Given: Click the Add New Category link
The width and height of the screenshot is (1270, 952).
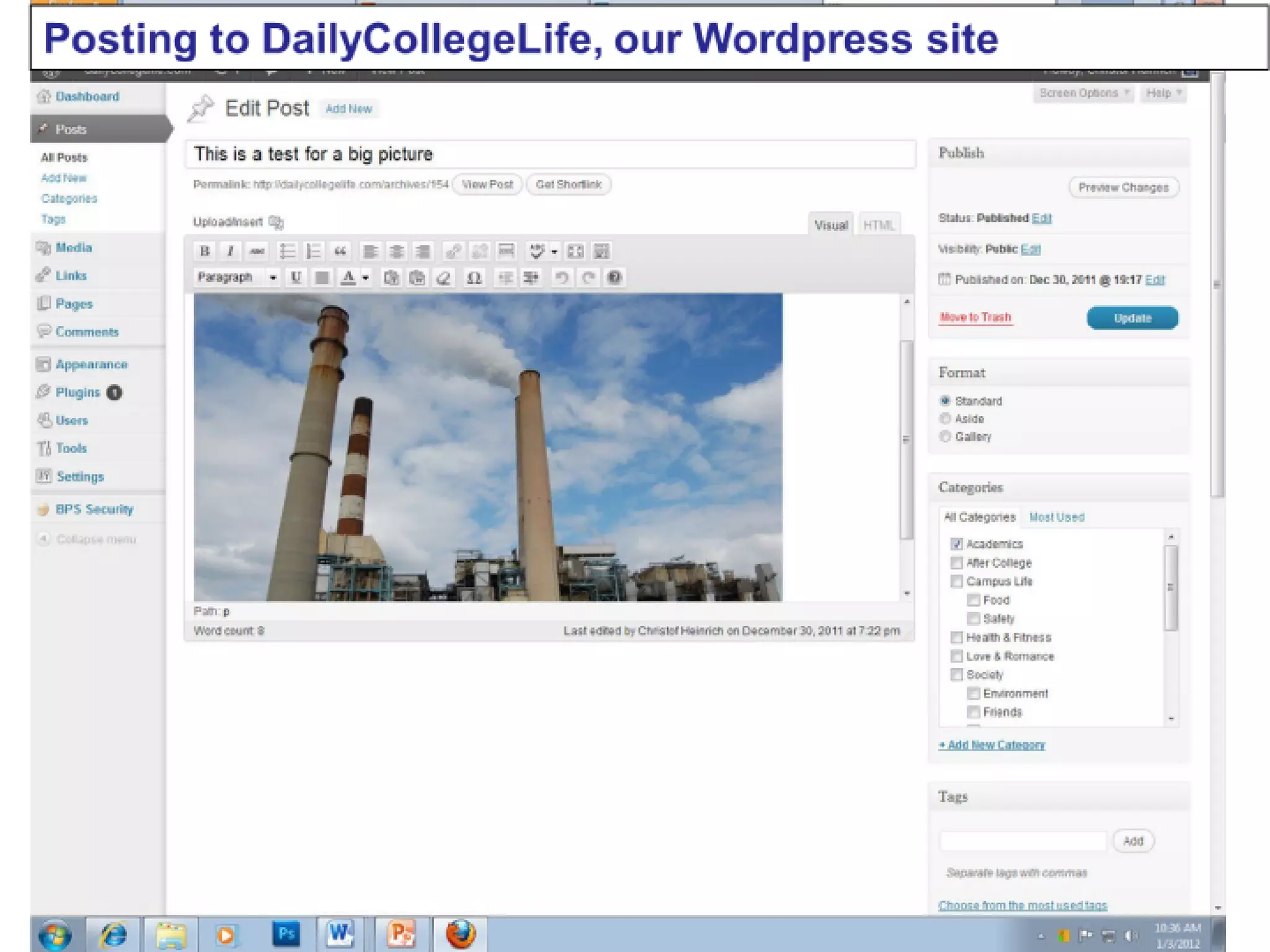Looking at the screenshot, I should pyautogui.click(x=992, y=744).
